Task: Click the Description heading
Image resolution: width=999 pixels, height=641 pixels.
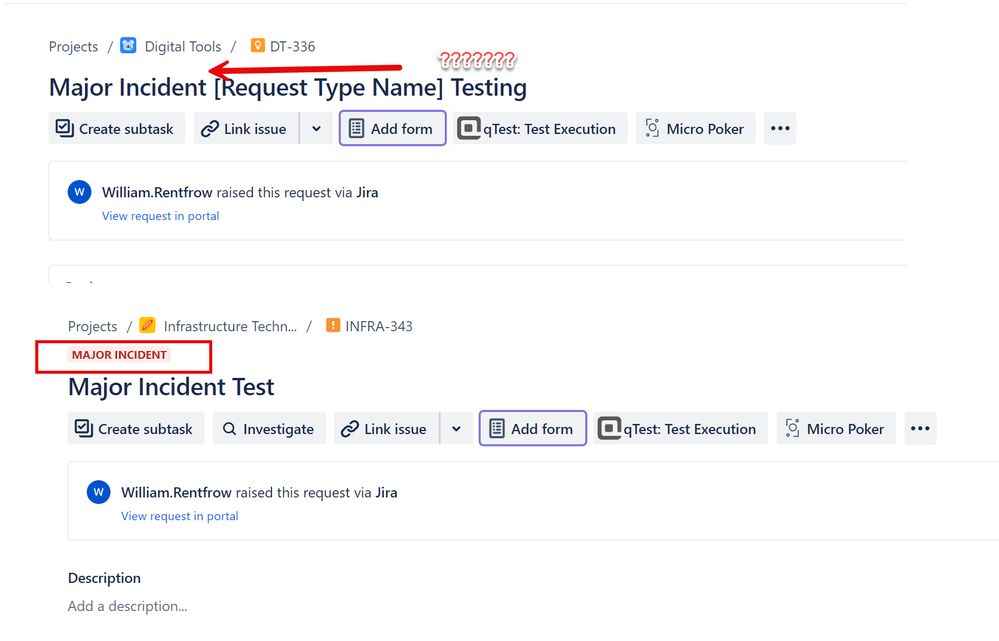Action: pos(104,578)
